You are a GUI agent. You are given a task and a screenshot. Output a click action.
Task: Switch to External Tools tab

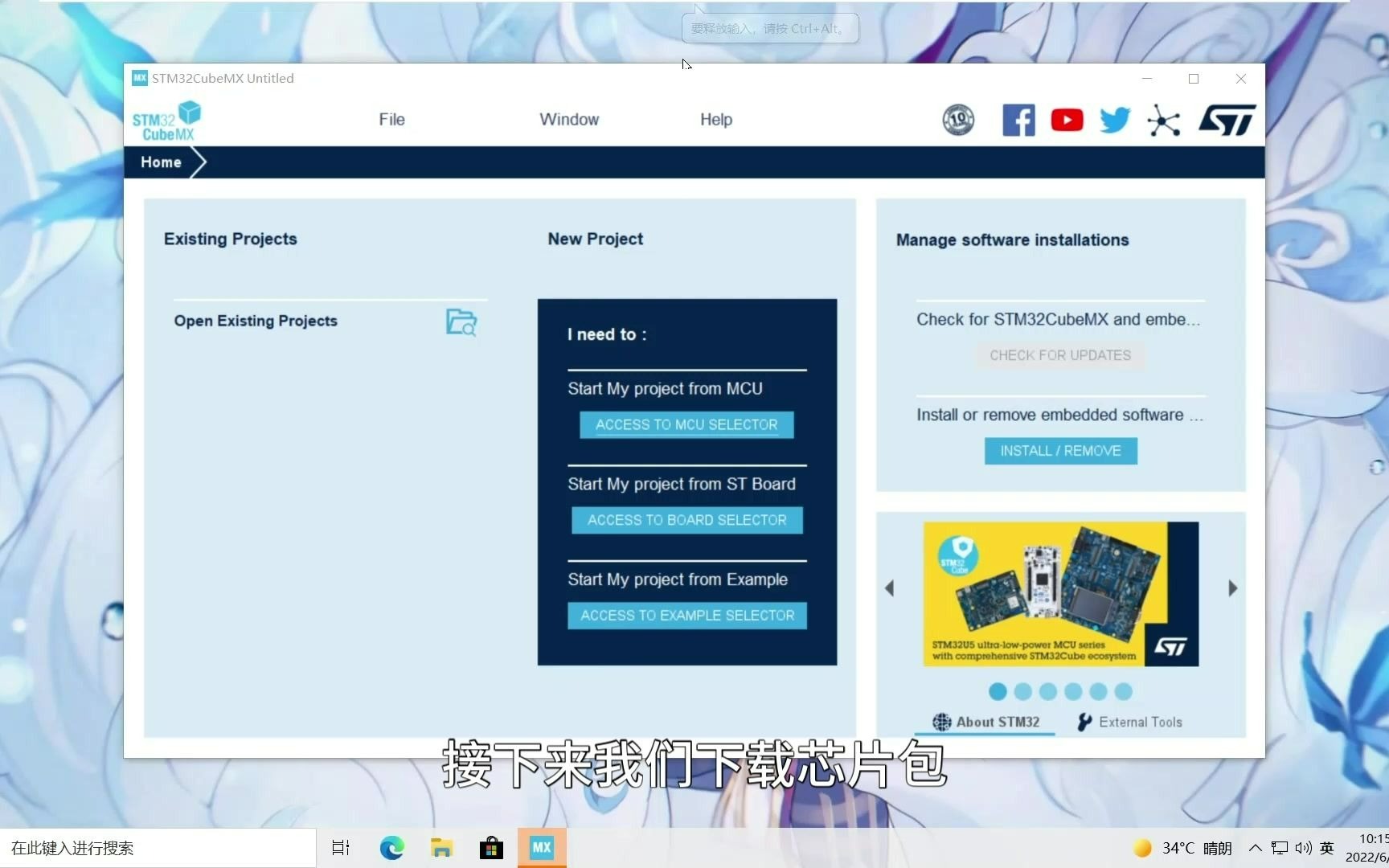[x=1129, y=722]
